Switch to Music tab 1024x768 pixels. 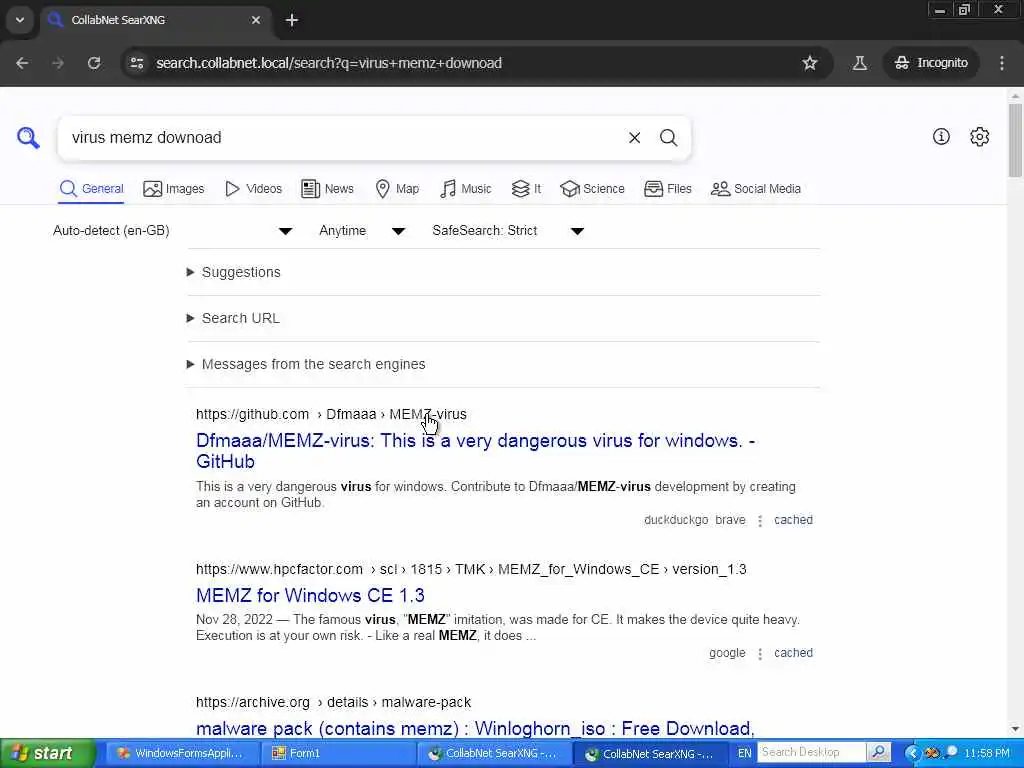(x=466, y=189)
